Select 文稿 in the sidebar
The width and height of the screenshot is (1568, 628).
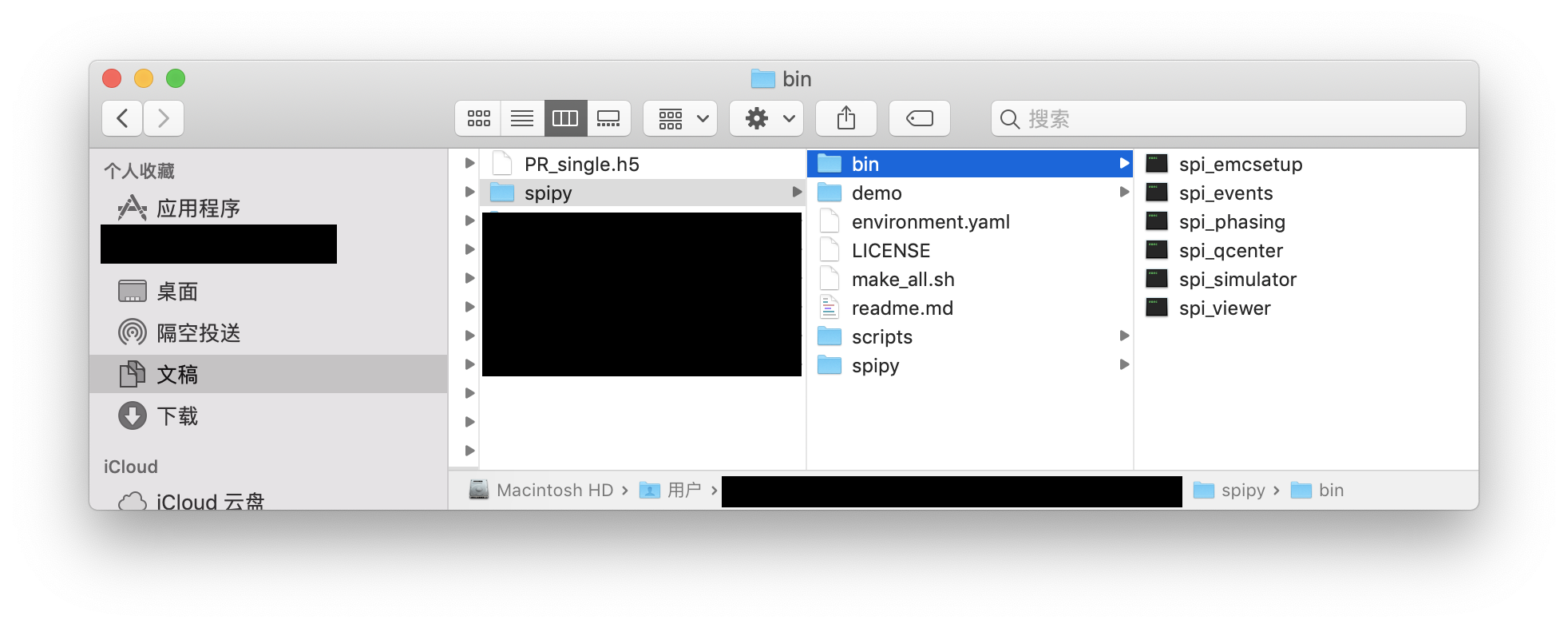[268, 374]
